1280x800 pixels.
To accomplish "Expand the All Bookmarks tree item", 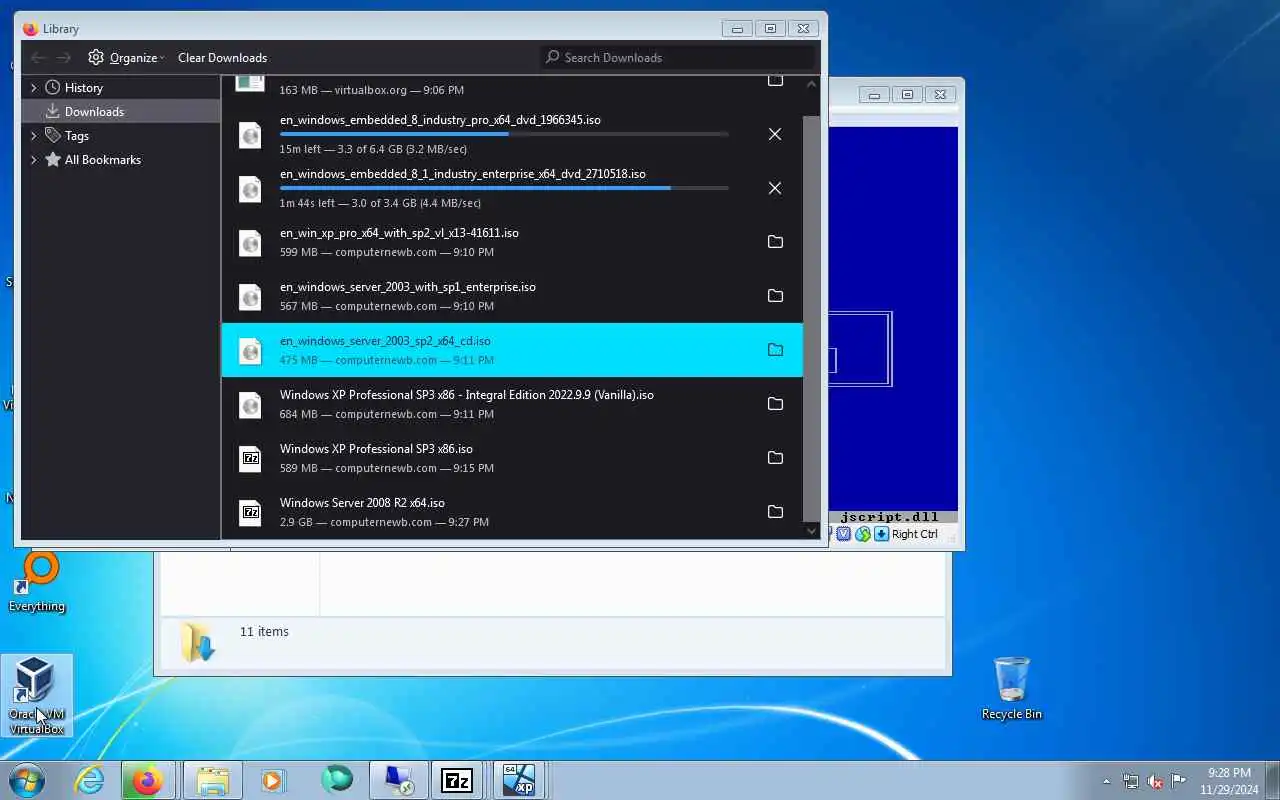I will 34,160.
